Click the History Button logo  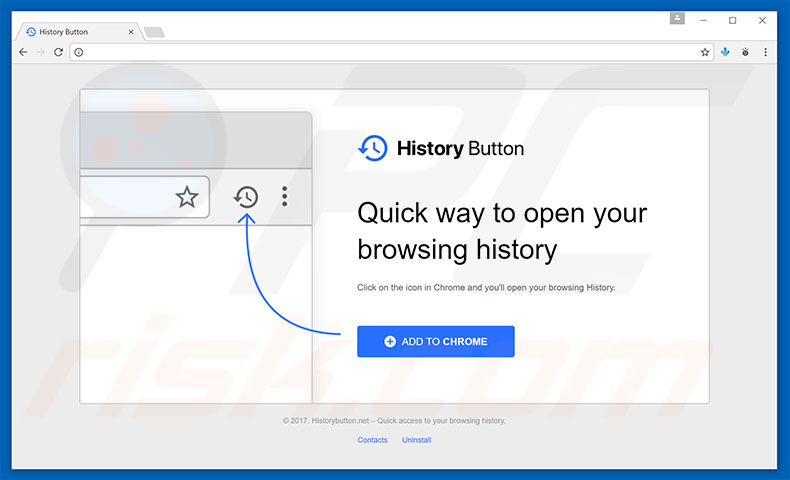[x=441, y=149]
